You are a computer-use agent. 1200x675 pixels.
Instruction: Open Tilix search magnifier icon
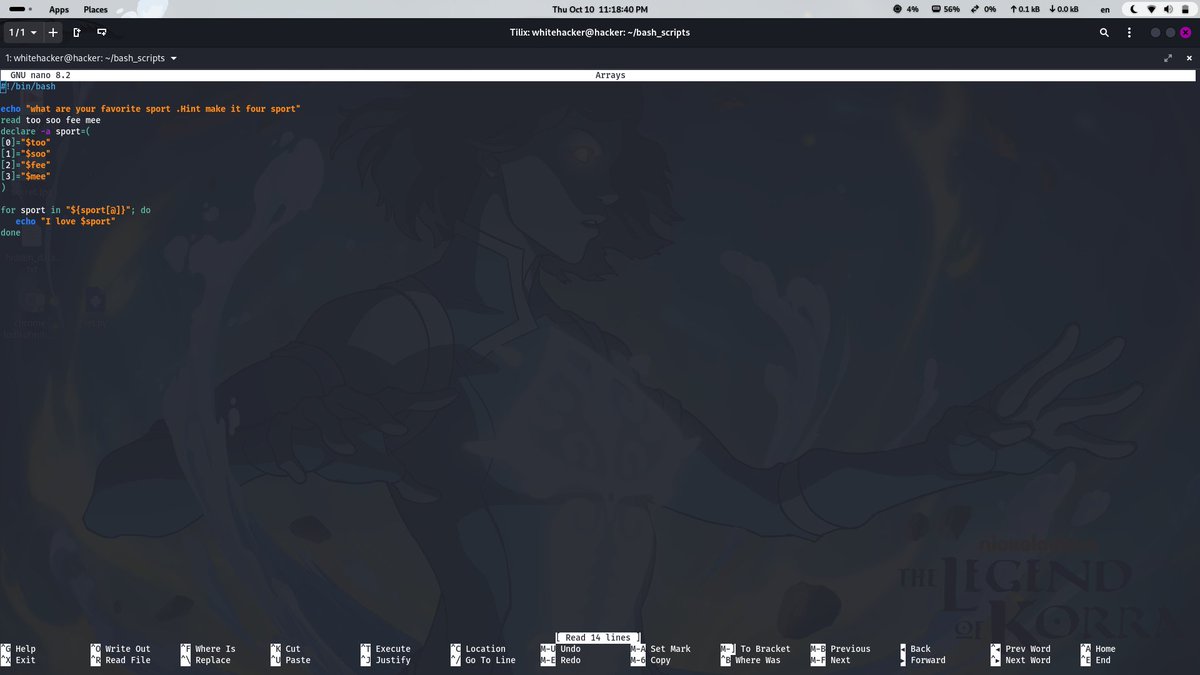point(1104,32)
